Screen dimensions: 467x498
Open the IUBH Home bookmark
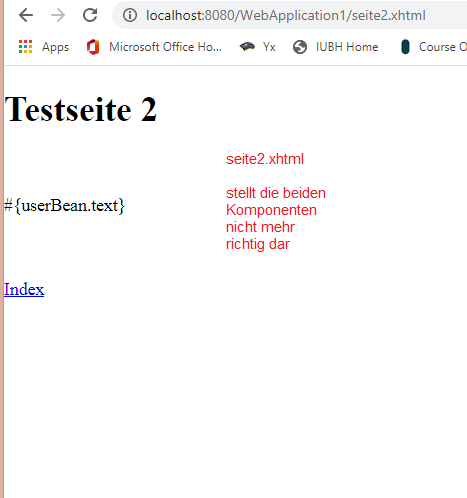pyautogui.click(x=347, y=47)
